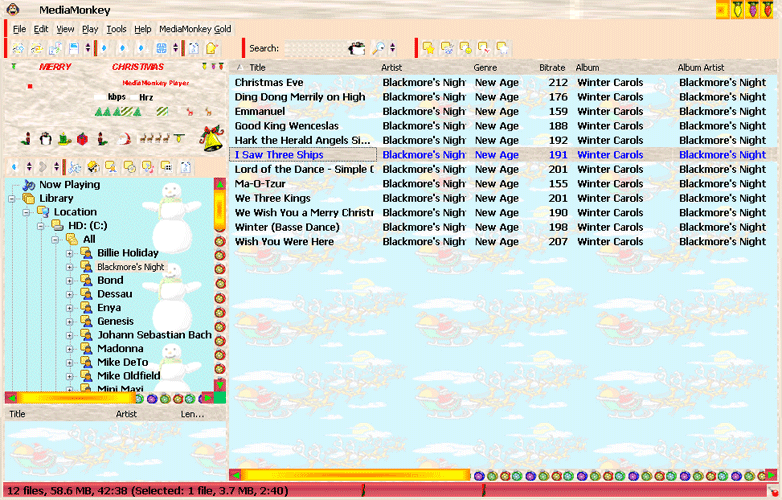The image size is (782, 500).
Task: Click the yellow helmet icon above tree
Action: [93, 167]
